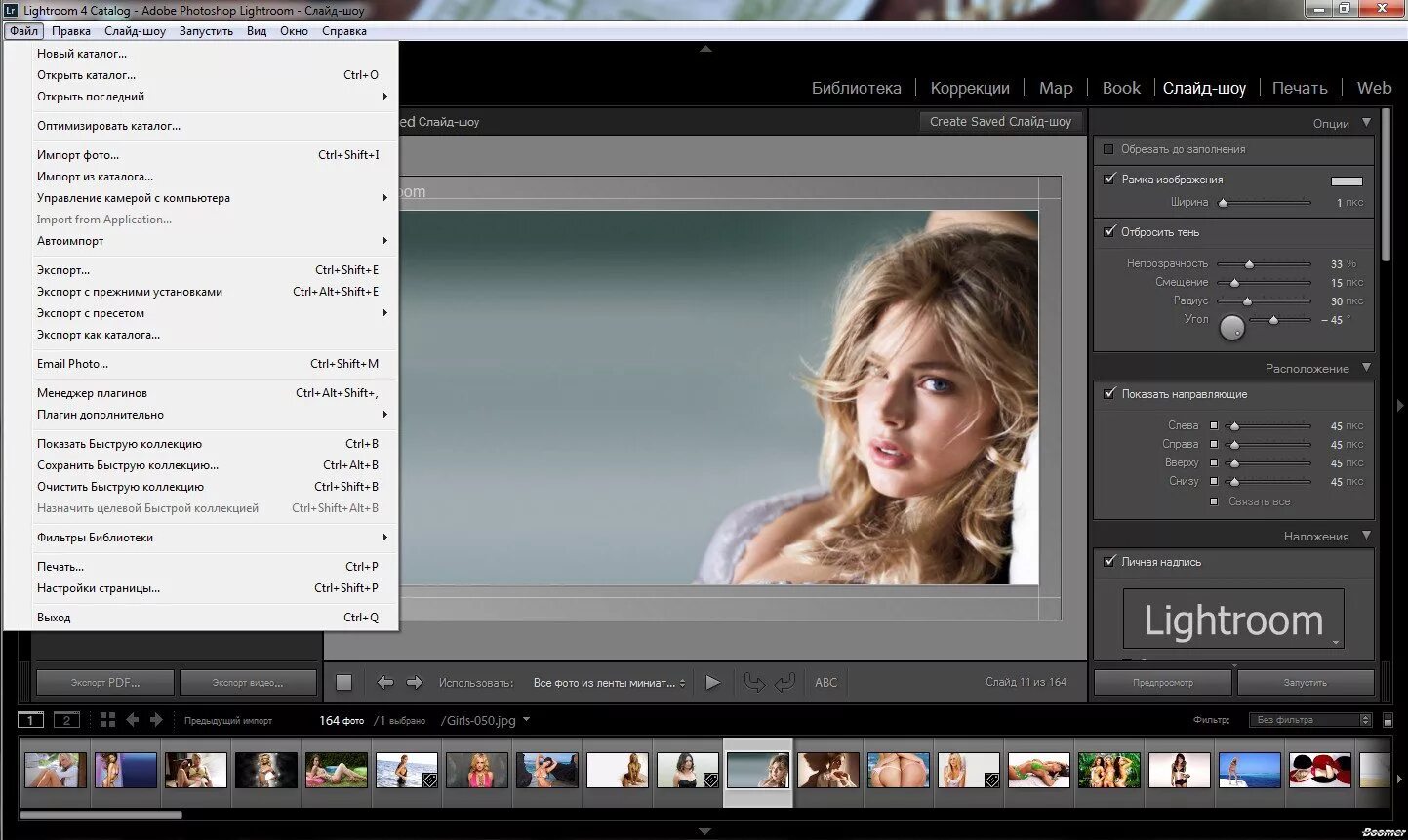Toggle link square for Вверху margin
Image resolution: width=1408 pixels, height=840 pixels.
tap(1214, 462)
